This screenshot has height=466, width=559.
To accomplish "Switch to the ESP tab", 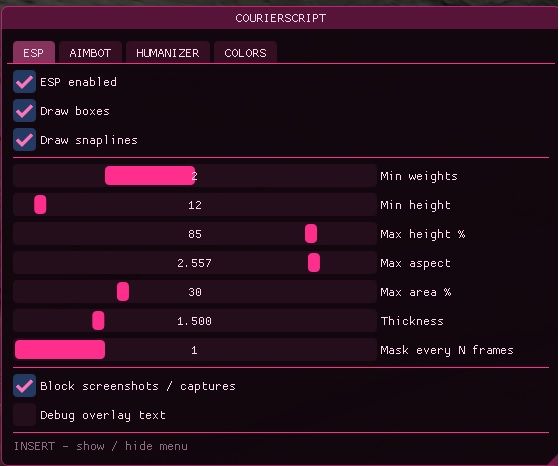I will click(34, 52).
